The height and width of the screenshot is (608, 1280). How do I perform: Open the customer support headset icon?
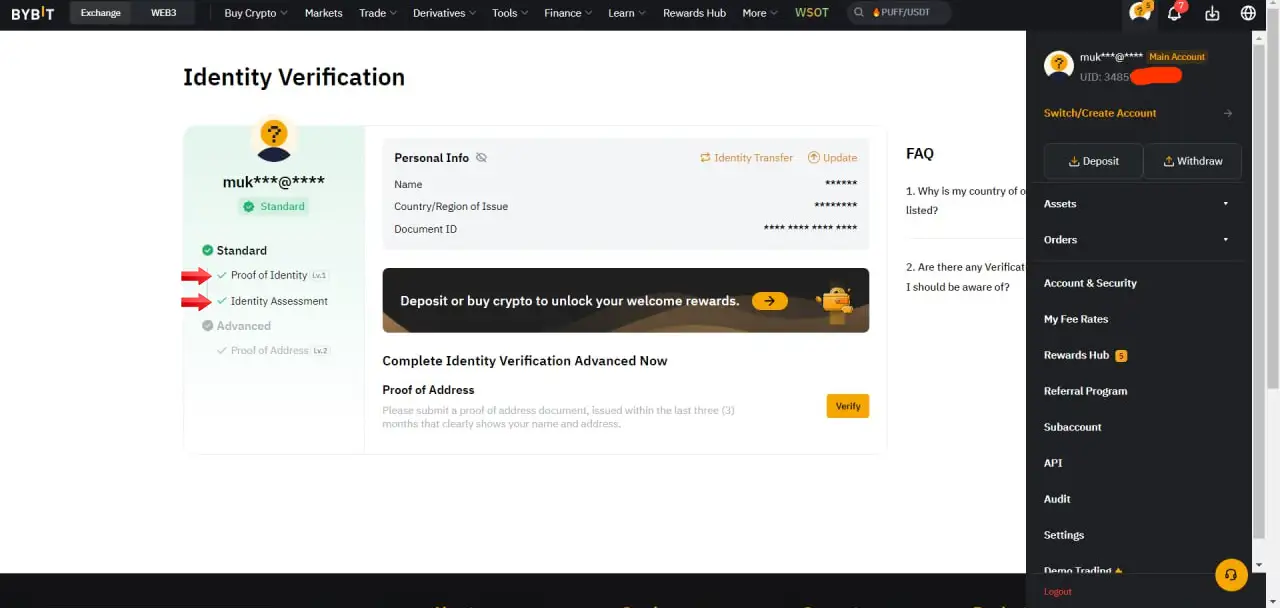click(x=1231, y=575)
